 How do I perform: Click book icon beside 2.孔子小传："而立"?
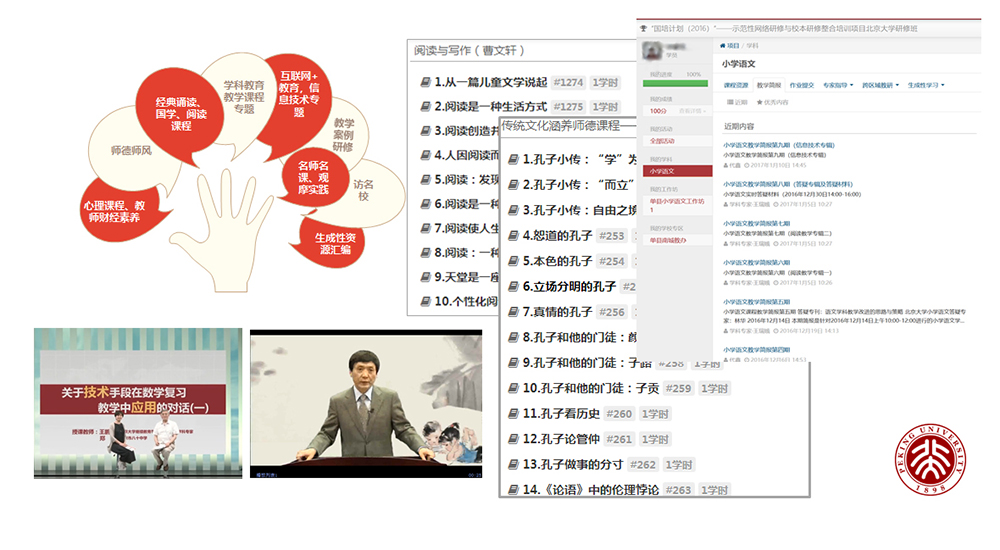[x=513, y=185]
